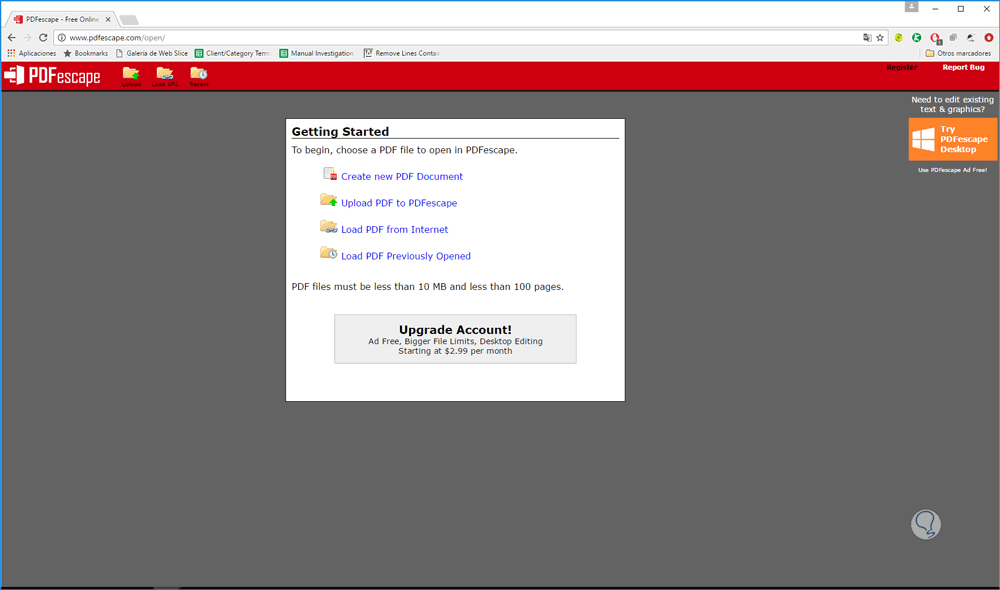Click the new document icon beside Create new PDF

pos(330,173)
